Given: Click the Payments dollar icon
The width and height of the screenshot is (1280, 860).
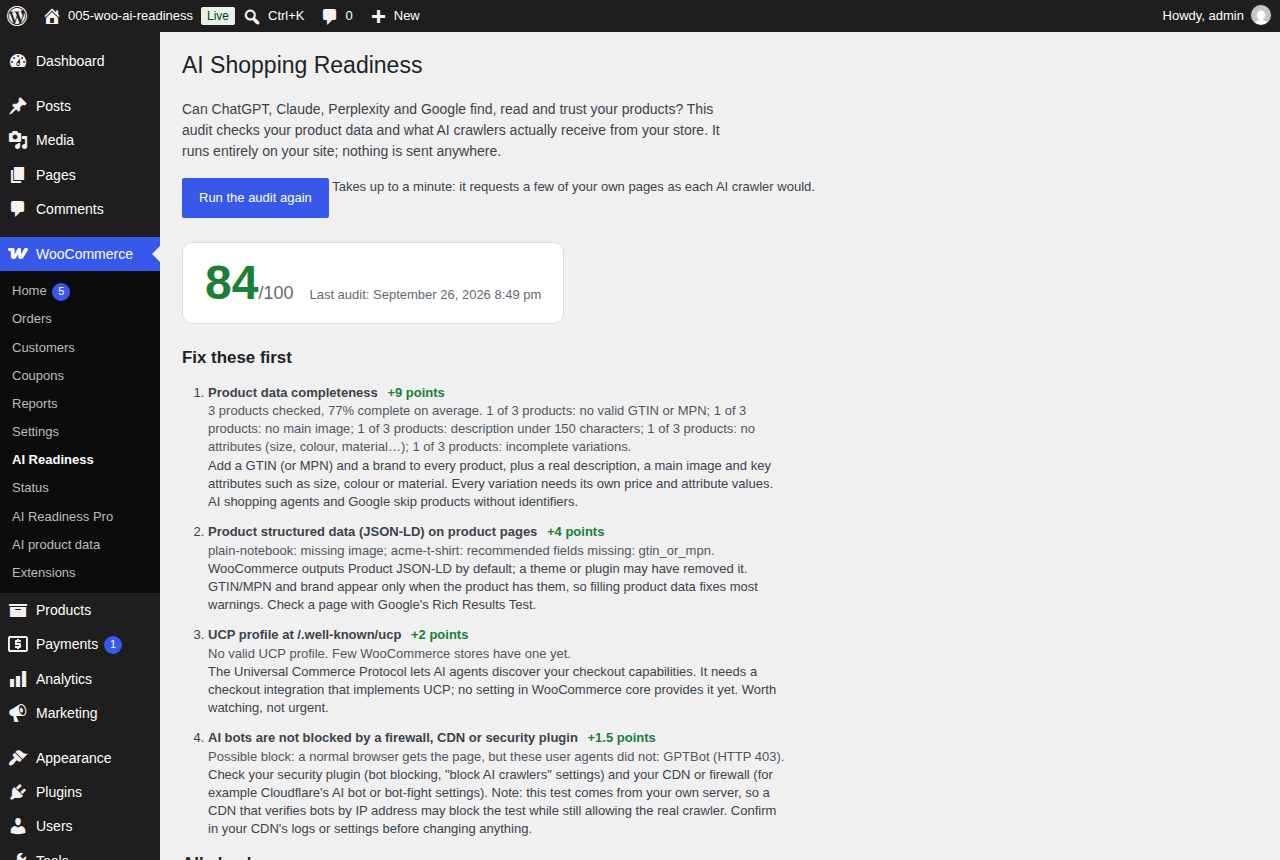Looking at the screenshot, I should [x=18, y=644].
